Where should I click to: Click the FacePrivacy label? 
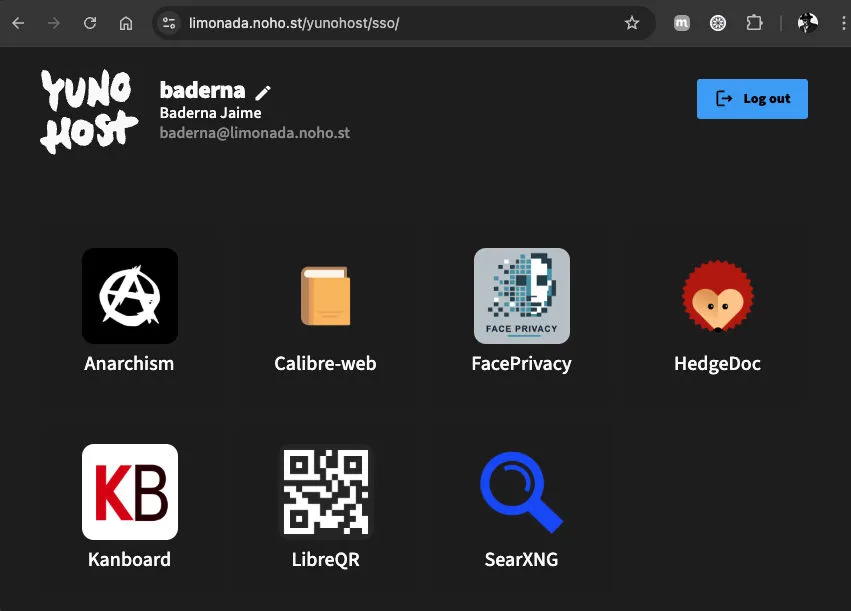pyautogui.click(x=522, y=364)
